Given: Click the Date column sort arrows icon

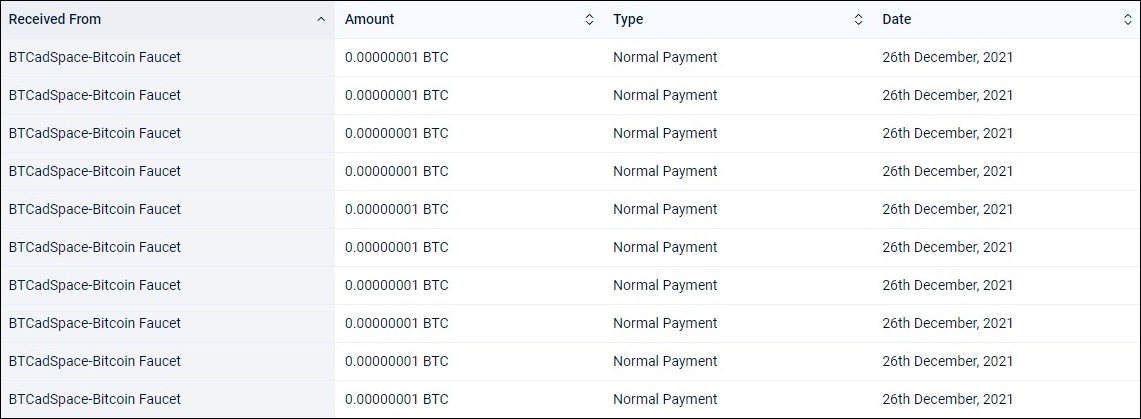Looking at the screenshot, I should click(x=1127, y=20).
